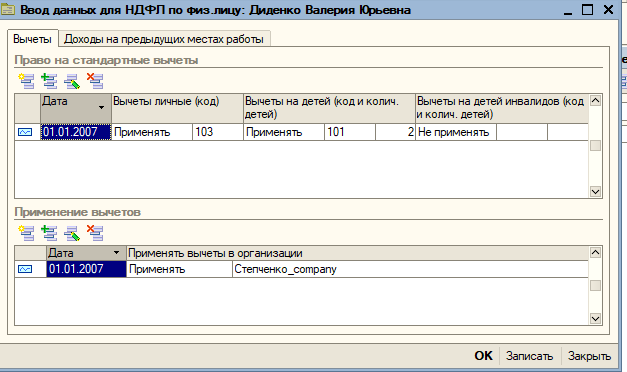Add new row in standard deductions toolbar

[26, 81]
